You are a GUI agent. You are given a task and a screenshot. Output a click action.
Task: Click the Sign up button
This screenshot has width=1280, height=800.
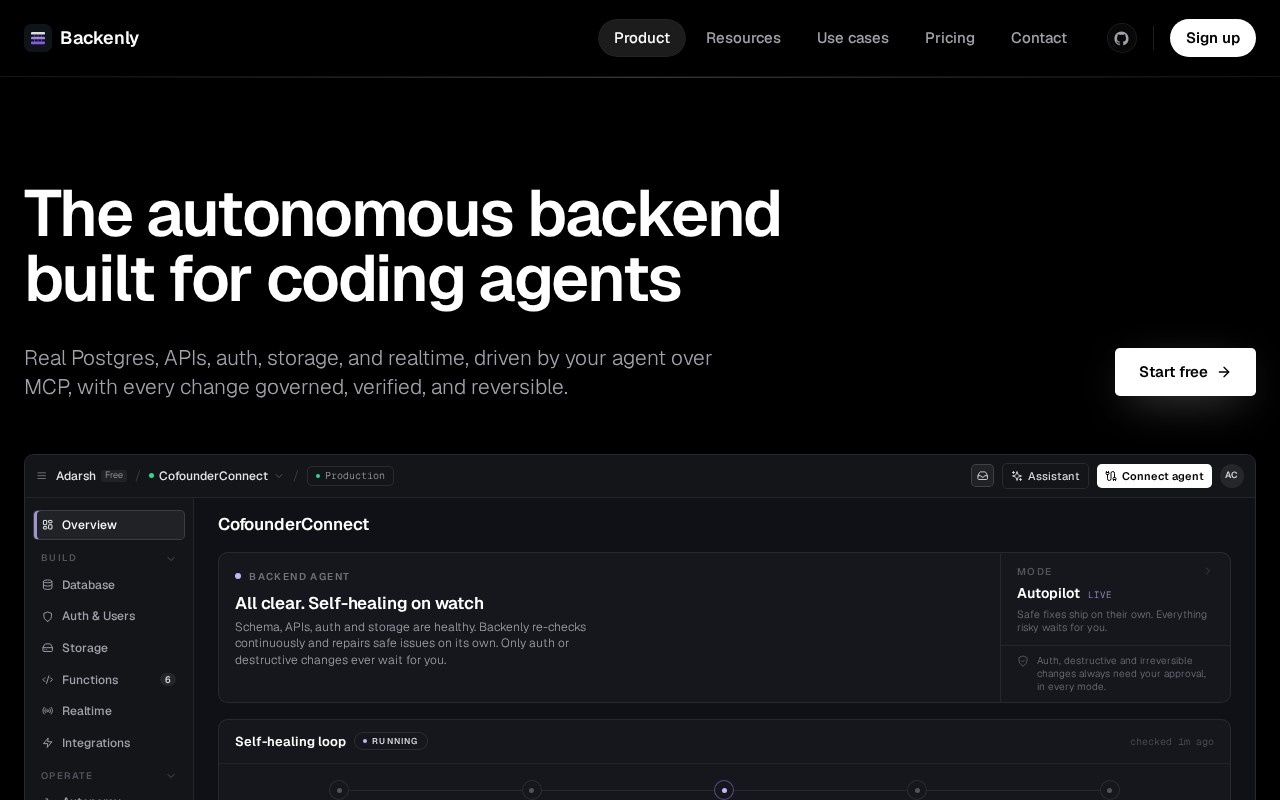click(x=1213, y=38)
